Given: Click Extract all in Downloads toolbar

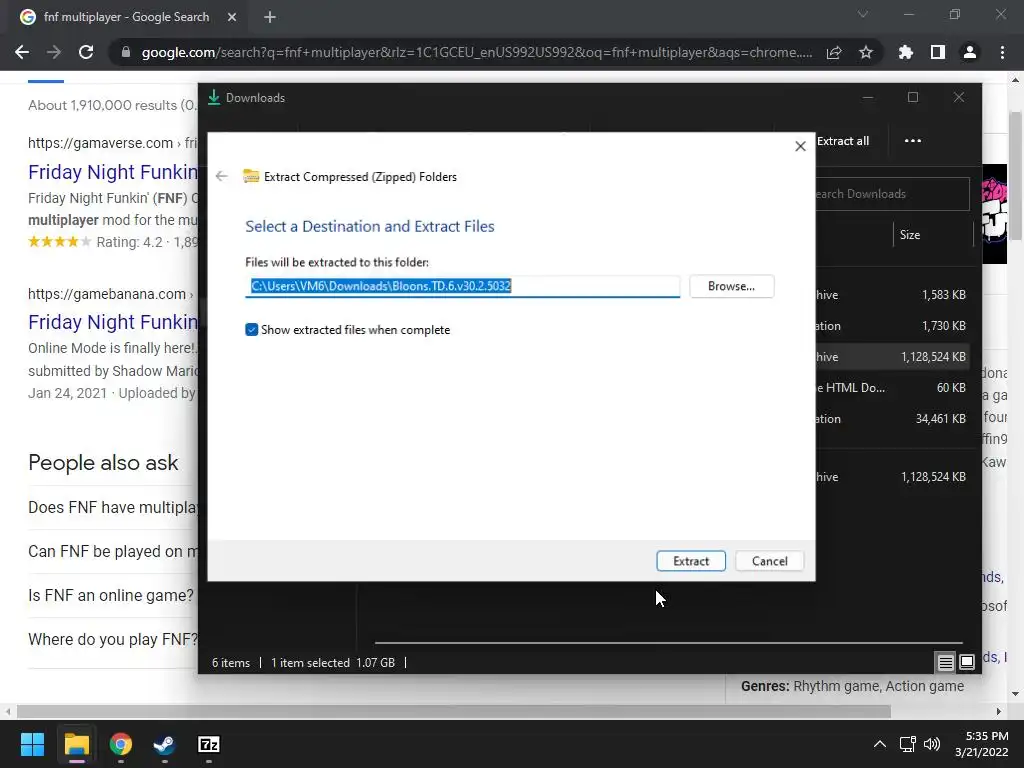Looking at the screenshot, I should pyautogui.click(x=842, y=141).
